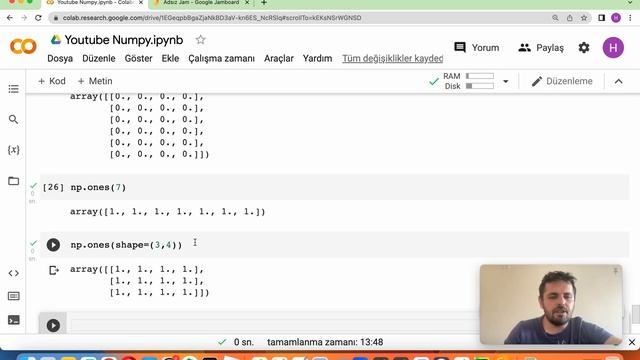Open a new browser tab

tap(264, 3)
